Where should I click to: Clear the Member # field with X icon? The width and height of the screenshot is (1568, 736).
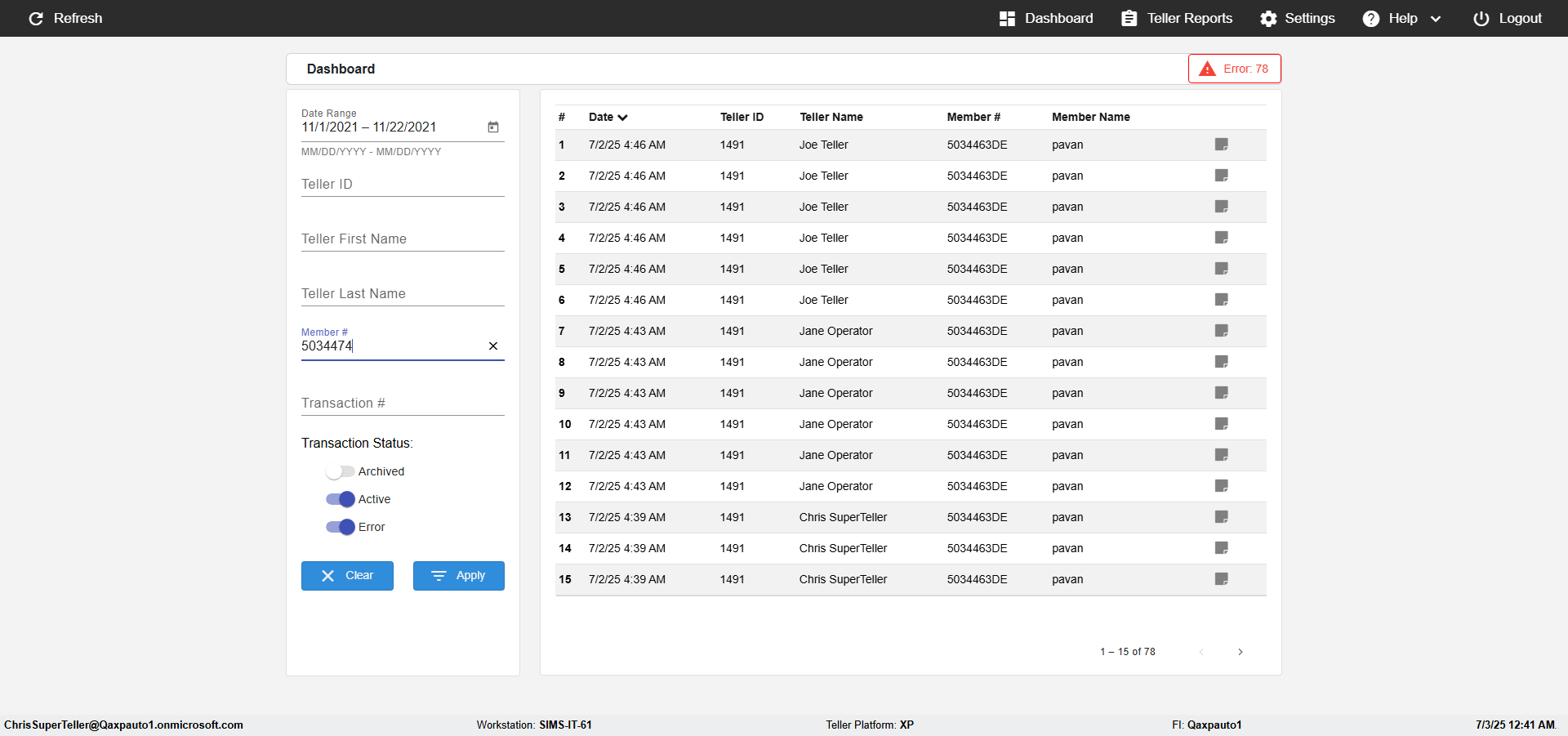click(493, 346)
